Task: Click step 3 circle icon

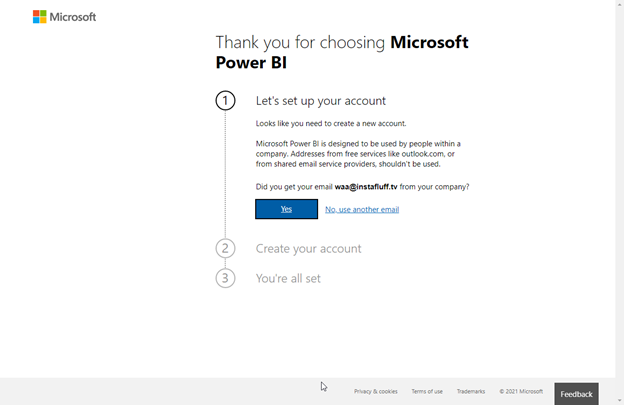Action: pos(225,278)
